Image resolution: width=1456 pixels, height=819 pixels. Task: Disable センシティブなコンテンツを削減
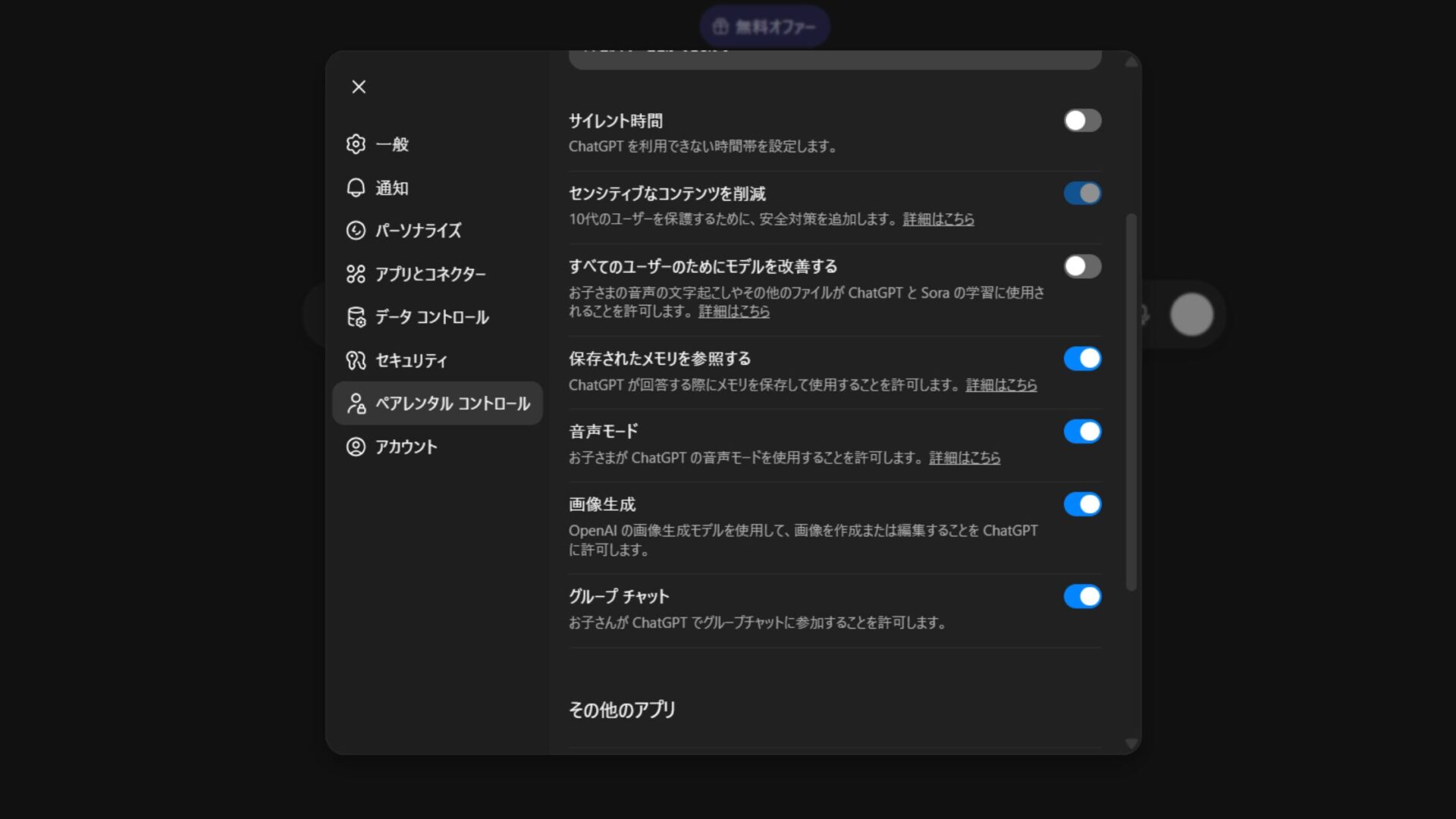point(1083,193)
